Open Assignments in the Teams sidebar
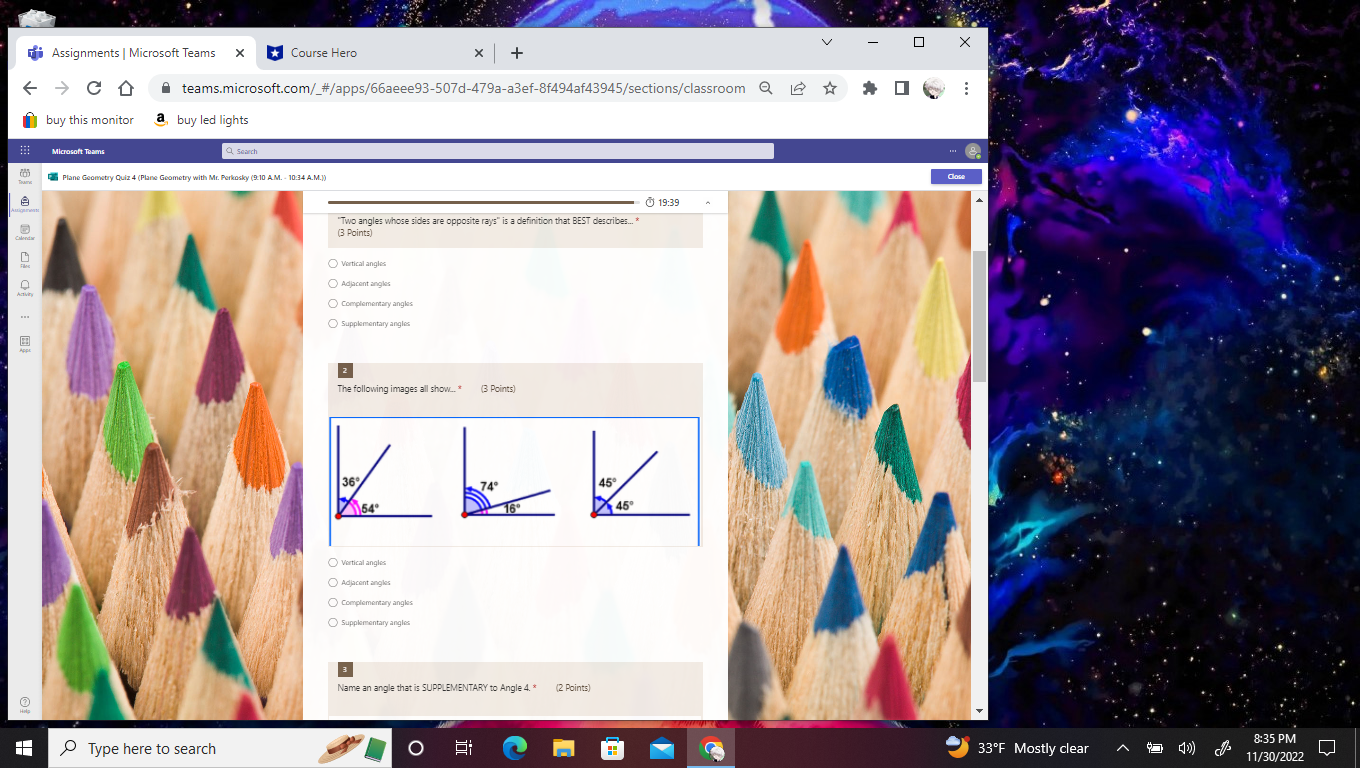1360x768 pixels. [x=24, y=205]
